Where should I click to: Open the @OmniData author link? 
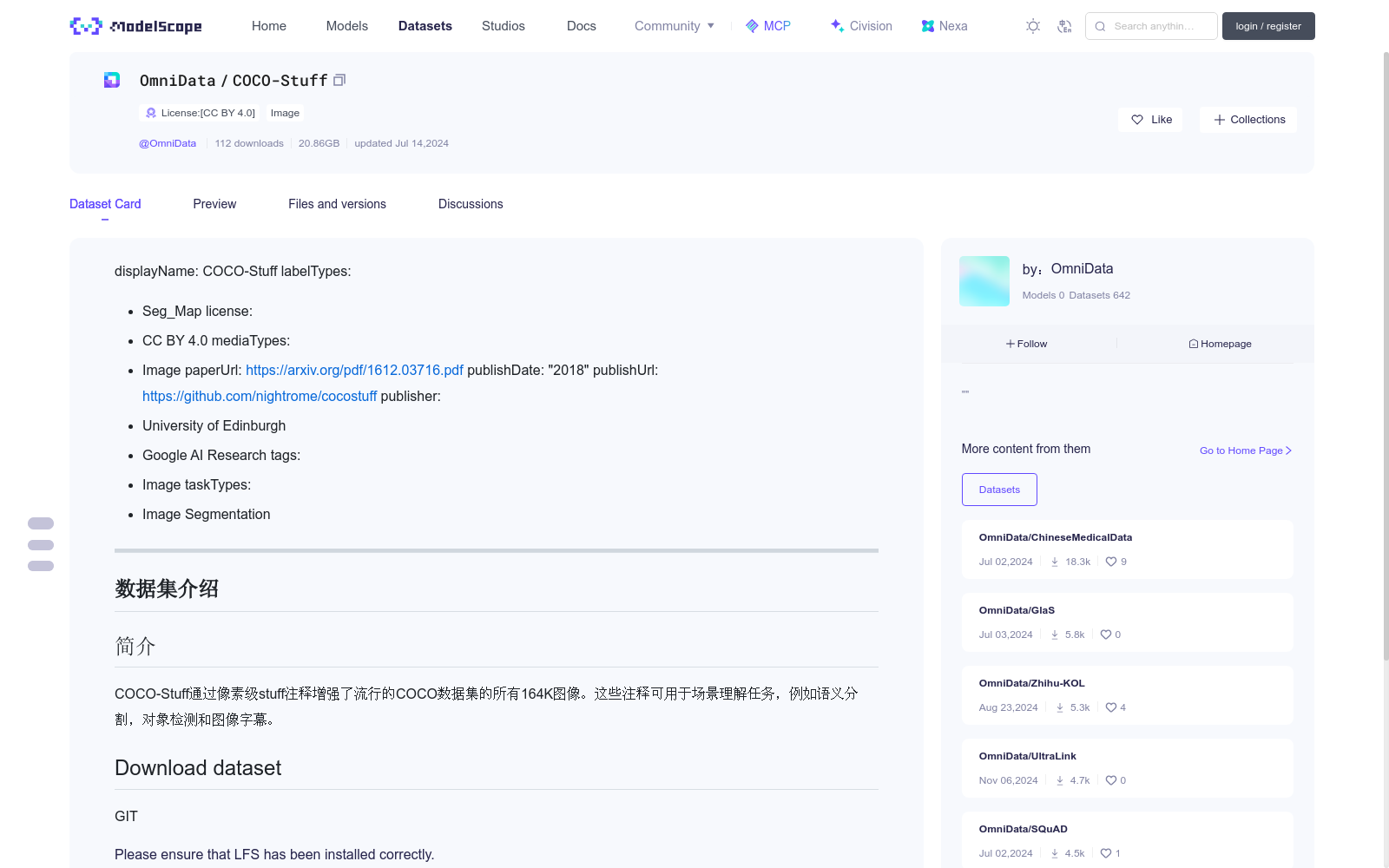(168, 143)
